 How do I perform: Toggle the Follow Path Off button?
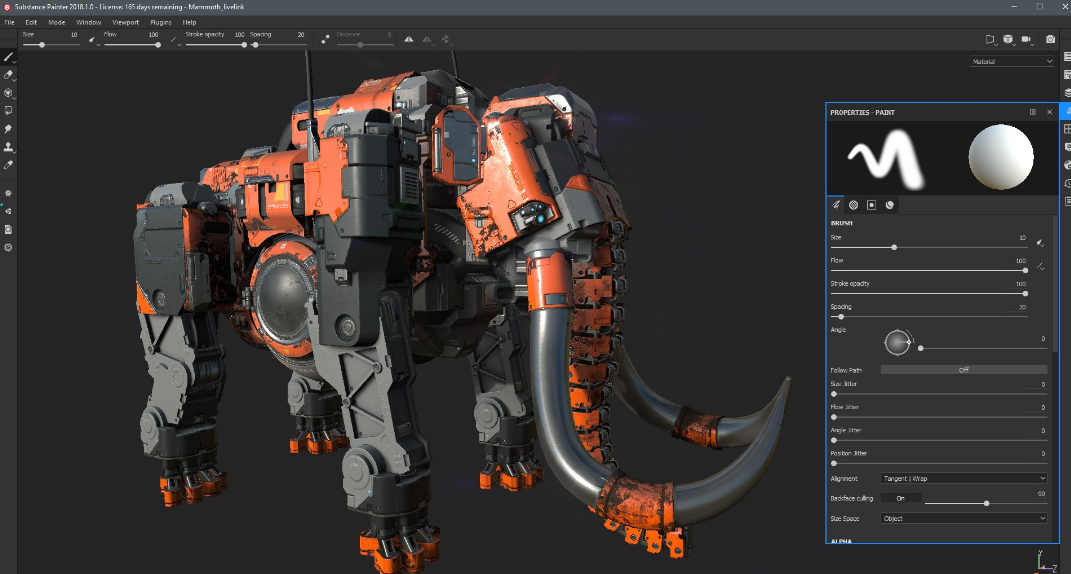(963, 369)
